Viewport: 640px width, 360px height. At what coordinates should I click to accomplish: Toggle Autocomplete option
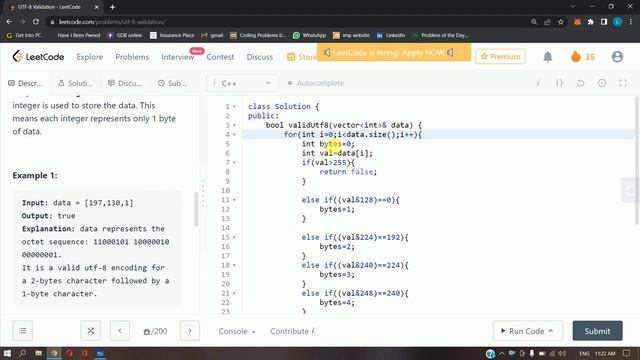click(x=316, y=83)
